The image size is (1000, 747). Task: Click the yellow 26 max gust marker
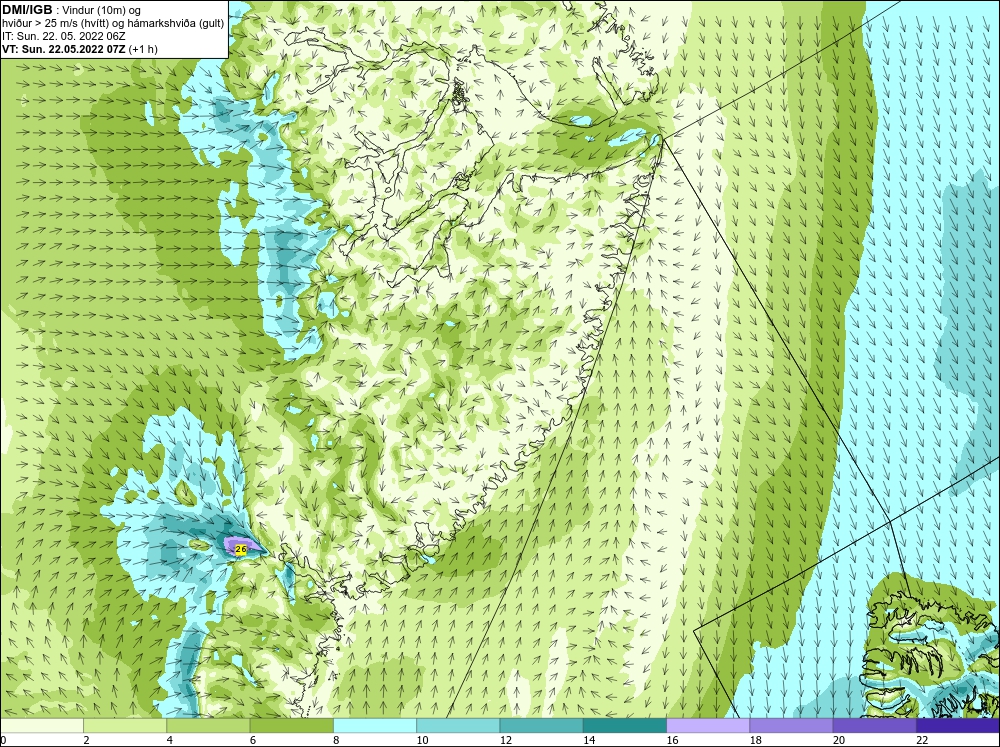pyautogui.click(x=241, y=549)
